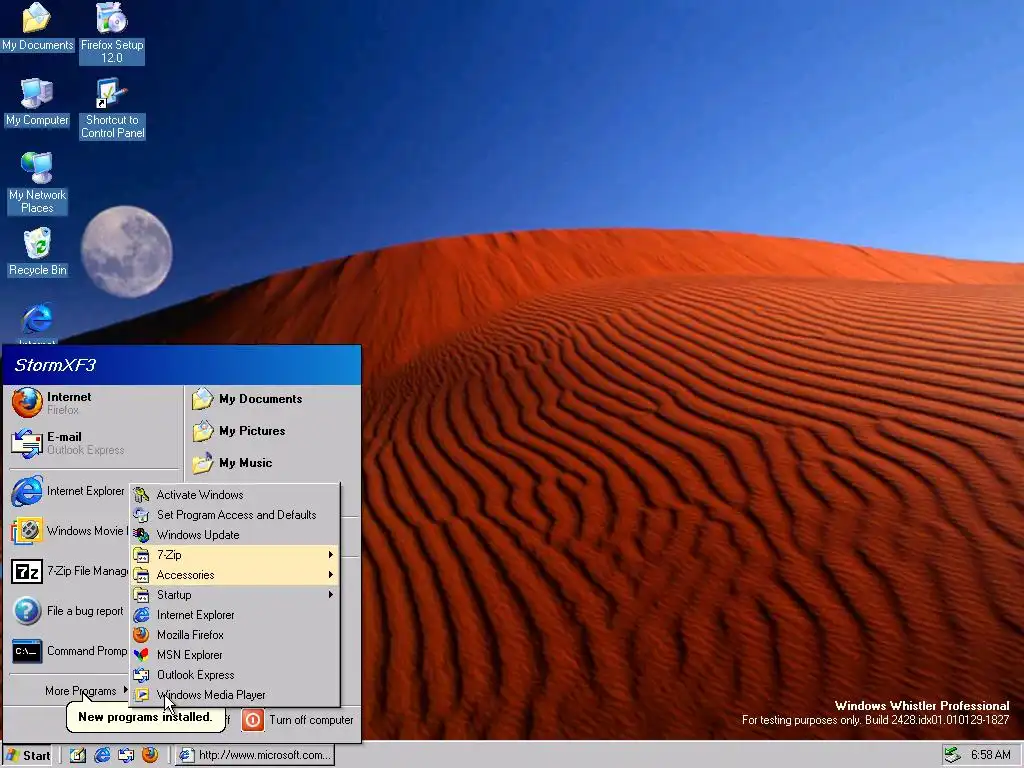Launch Internet Explorer from quick launch bar

coord(102,755)
